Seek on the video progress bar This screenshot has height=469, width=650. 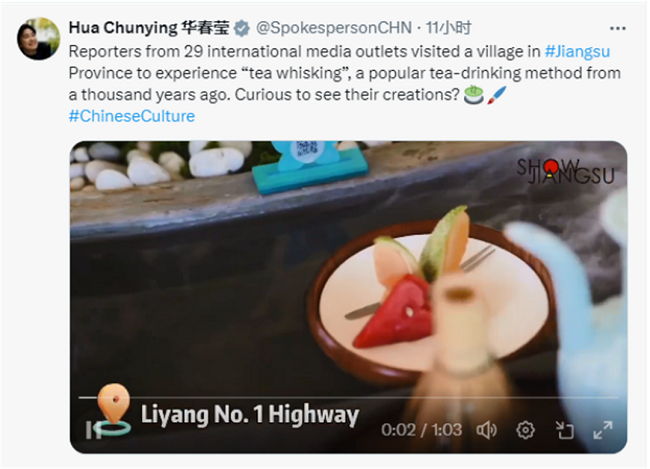click(348, 397)
